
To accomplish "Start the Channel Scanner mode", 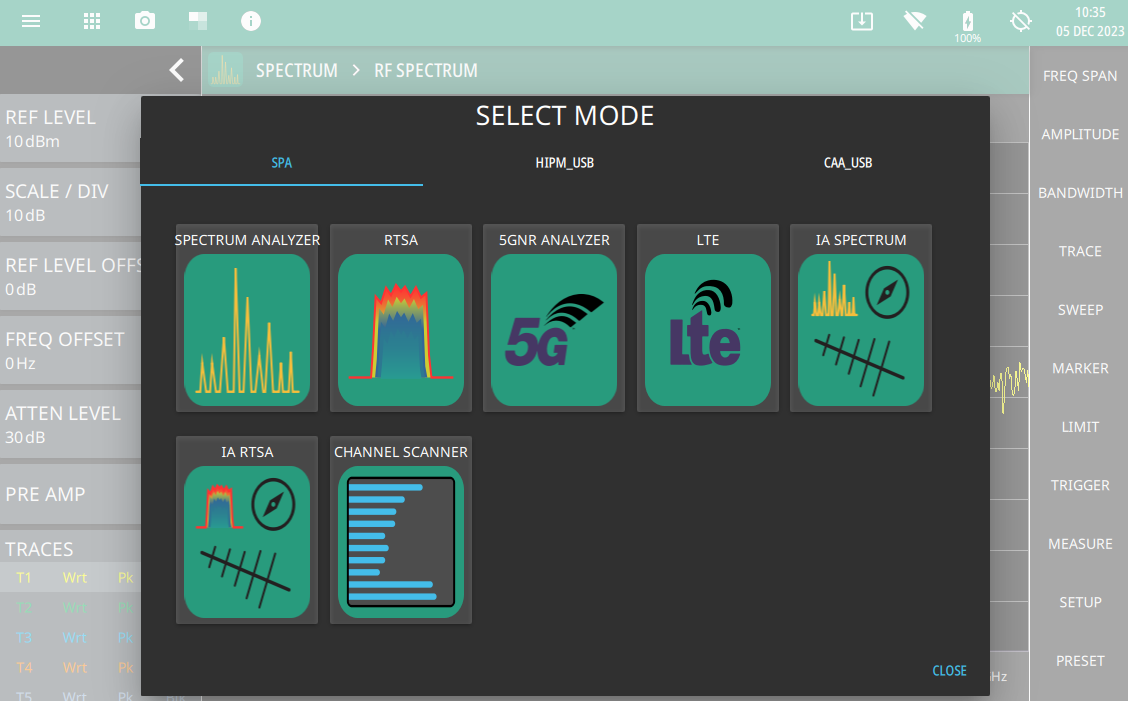I will click(401, 541).
